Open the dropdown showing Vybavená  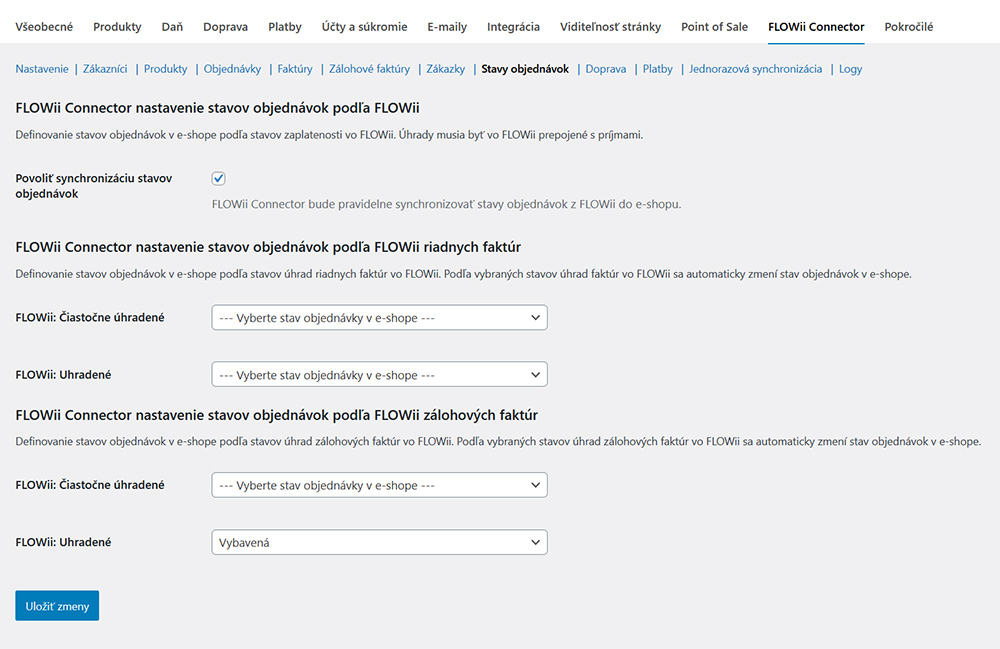pyautogui.click(x=379, y=542)
